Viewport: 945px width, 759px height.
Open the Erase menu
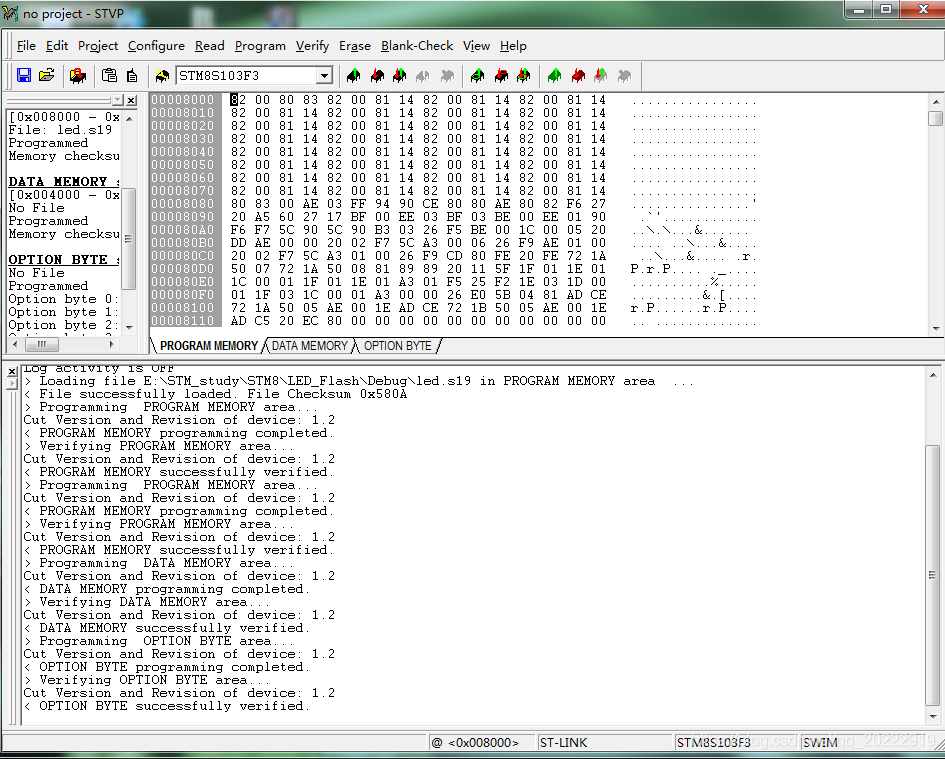[354, 46]
